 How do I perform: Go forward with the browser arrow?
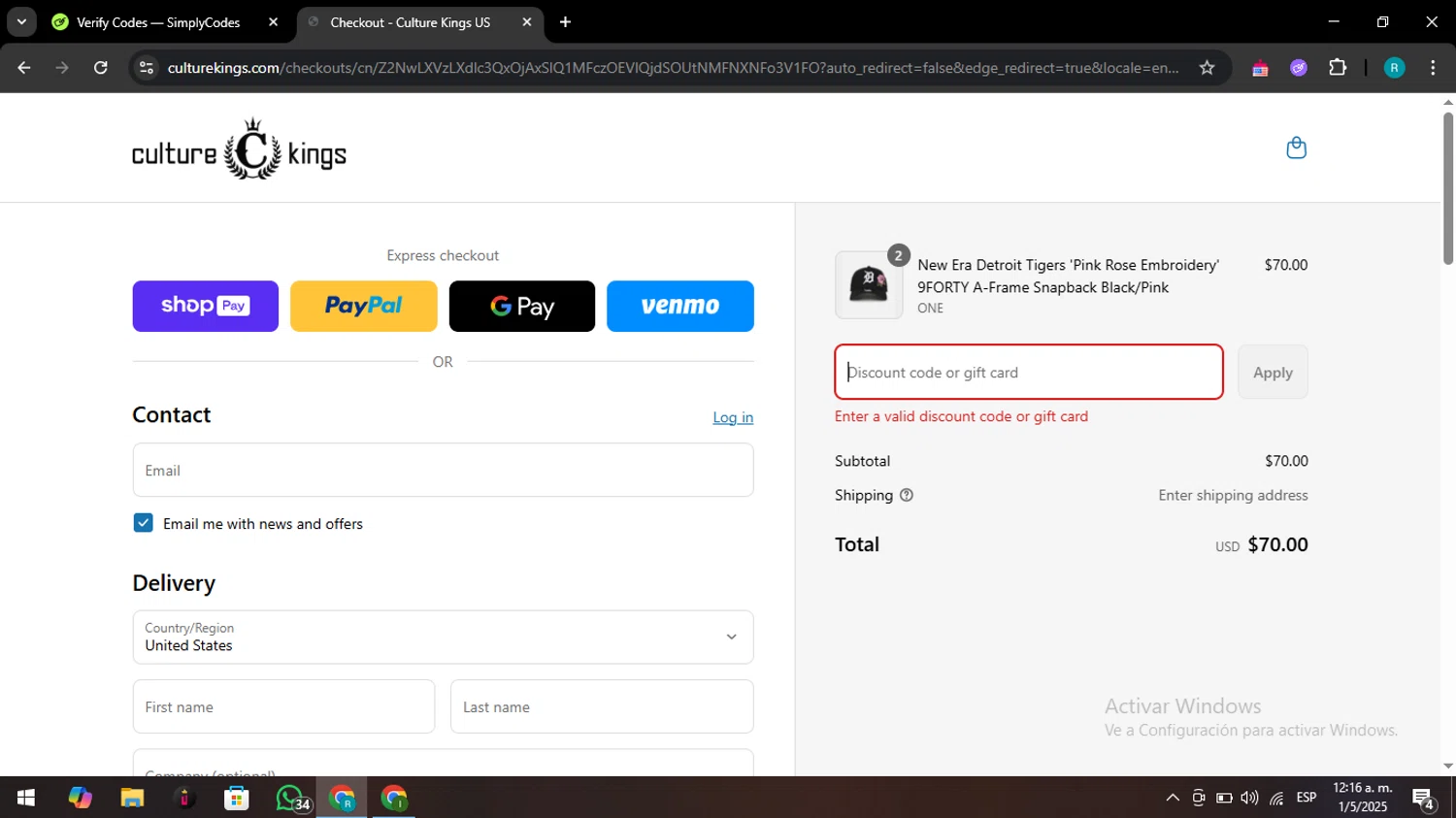pyautogui.click(x=62, y=68)
